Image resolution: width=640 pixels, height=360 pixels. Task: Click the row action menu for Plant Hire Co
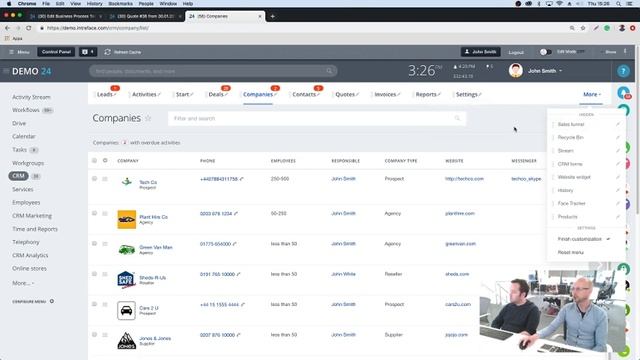(105, 213)
